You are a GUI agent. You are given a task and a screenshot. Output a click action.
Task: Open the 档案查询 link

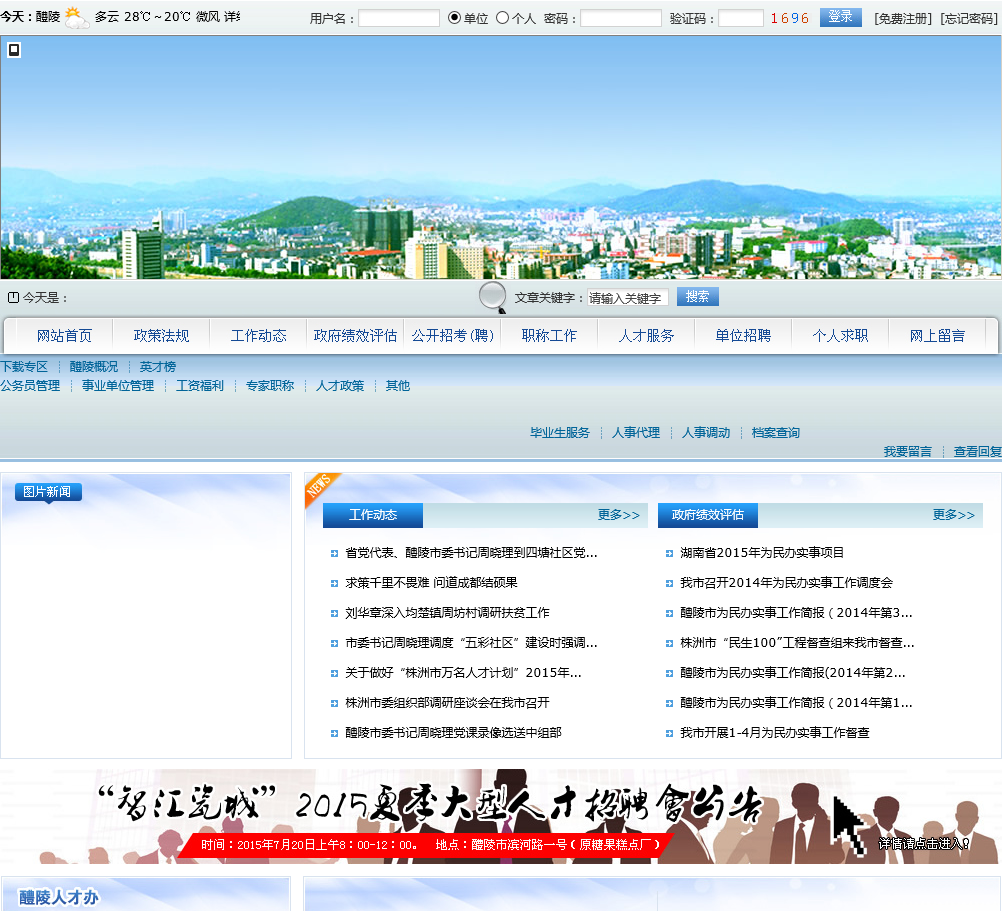(776, 433)
